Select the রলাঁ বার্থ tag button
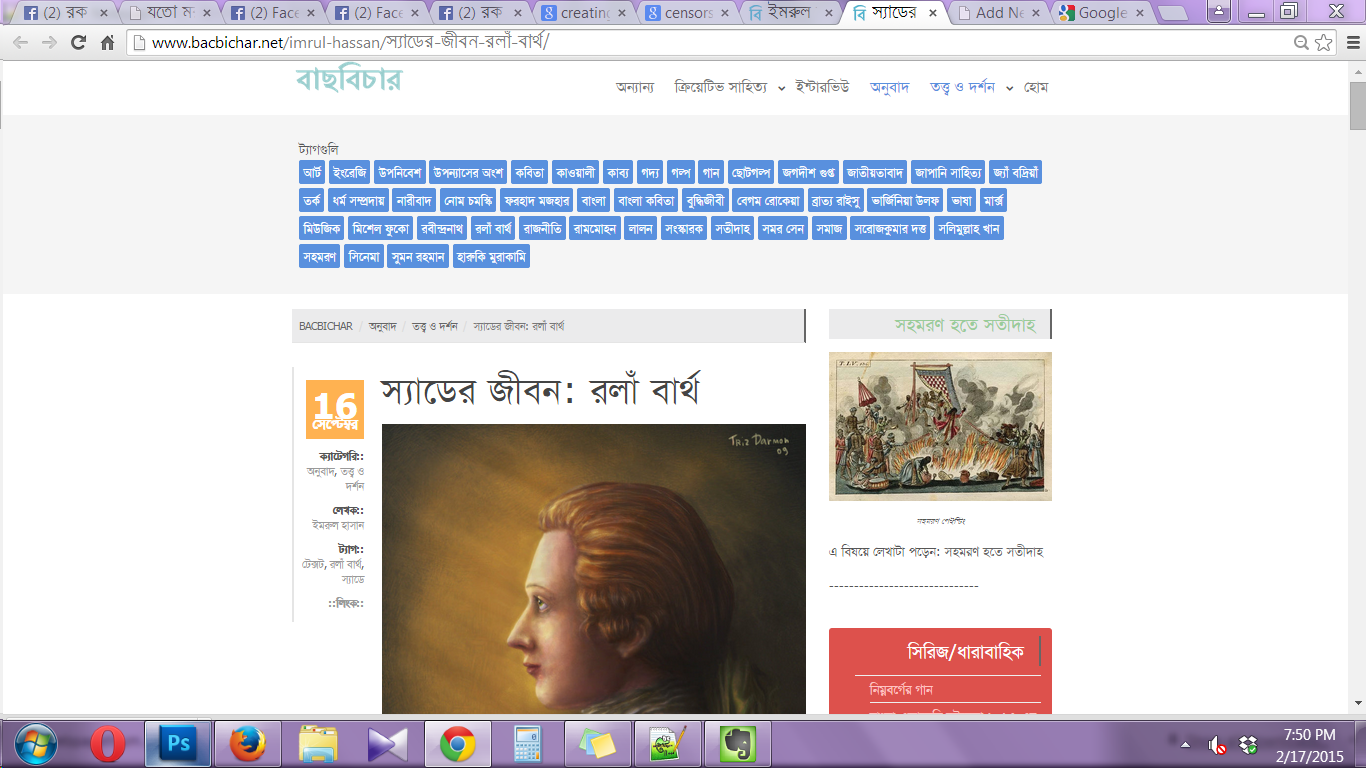The image size is (1366, 768). tap(493, 228)
